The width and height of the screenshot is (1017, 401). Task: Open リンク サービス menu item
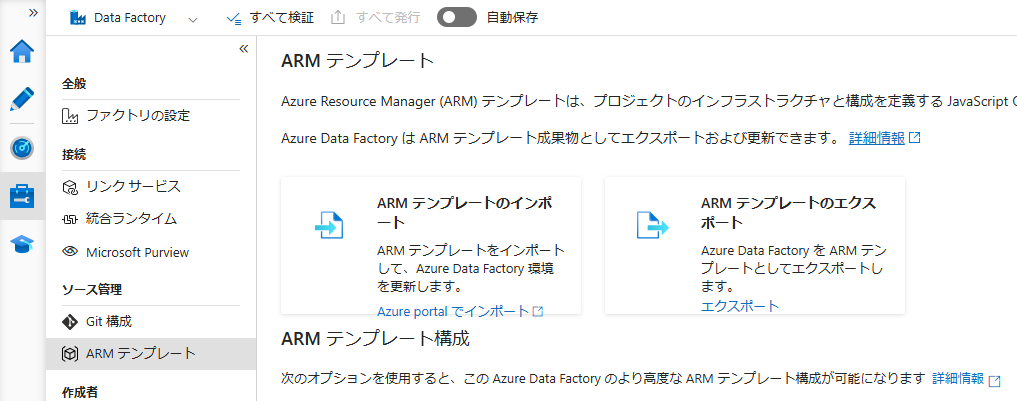(x=150, y=187)
